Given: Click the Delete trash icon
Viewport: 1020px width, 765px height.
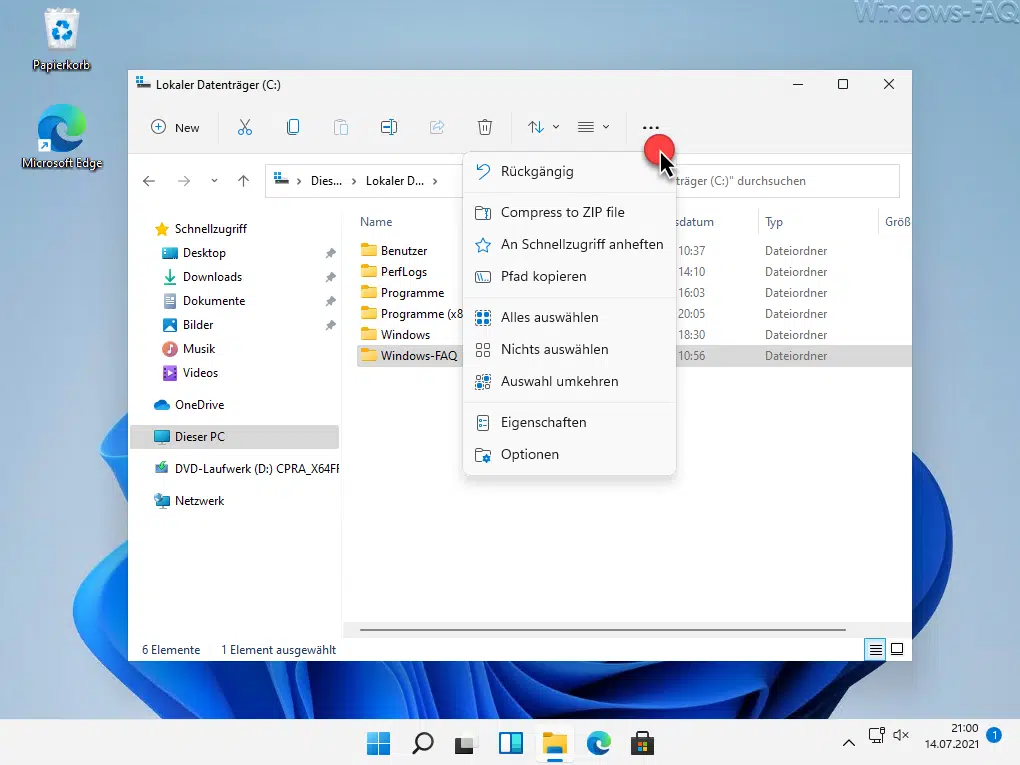Looking at the screenshot, I should 485,127.
